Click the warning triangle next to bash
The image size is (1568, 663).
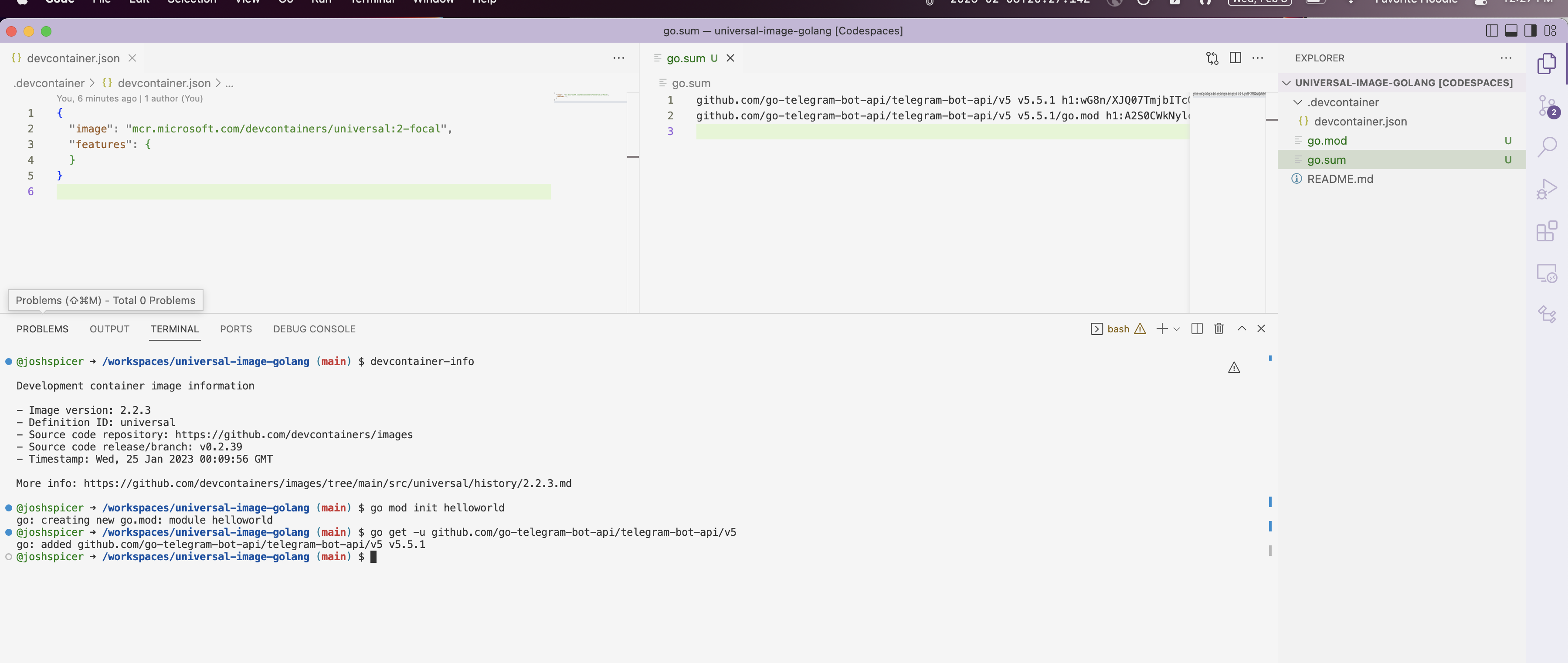click(x=1140, y=328)
